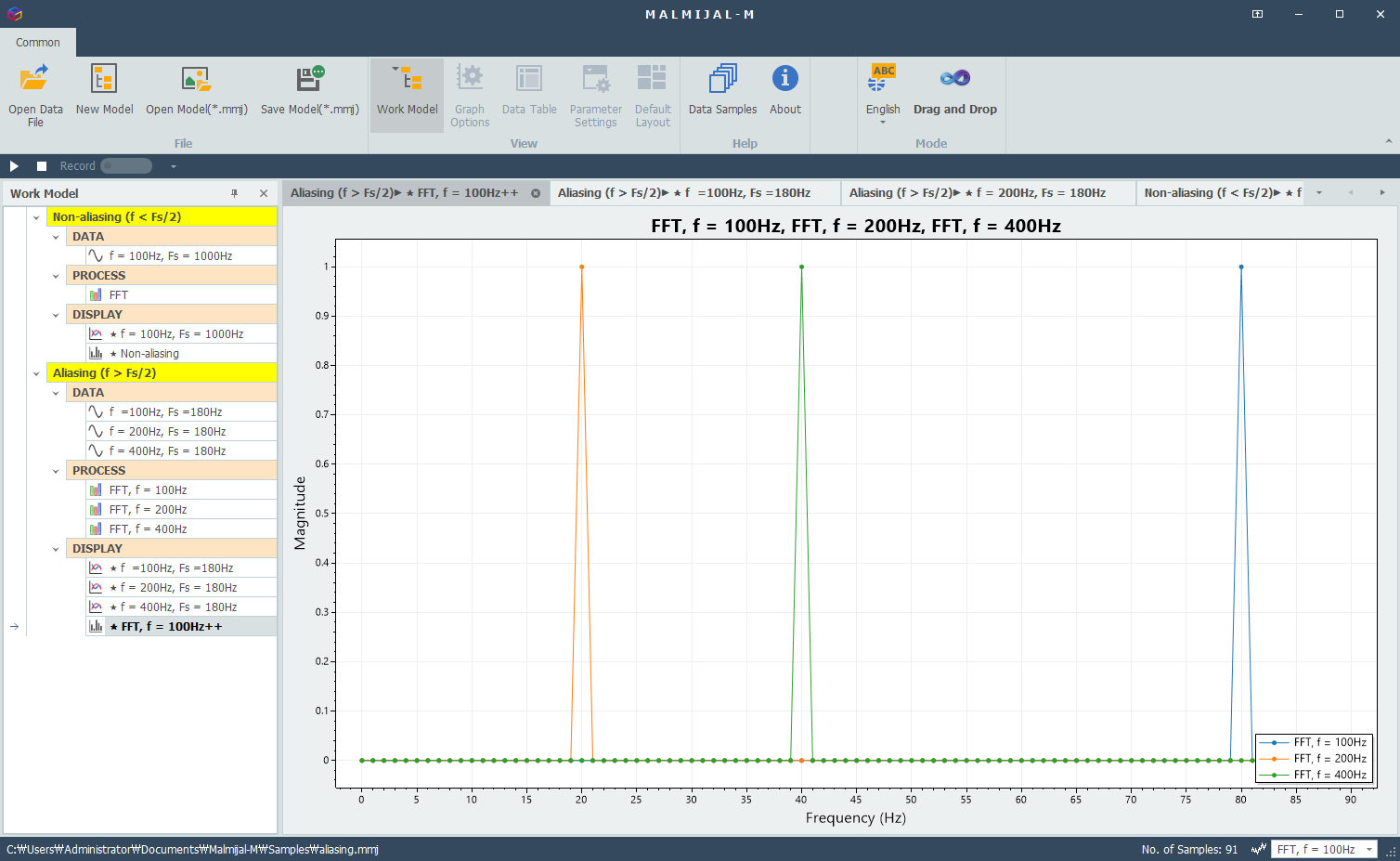1400x861 pixels.
Task: Create a New Model
Action: (x=104, y=95)
